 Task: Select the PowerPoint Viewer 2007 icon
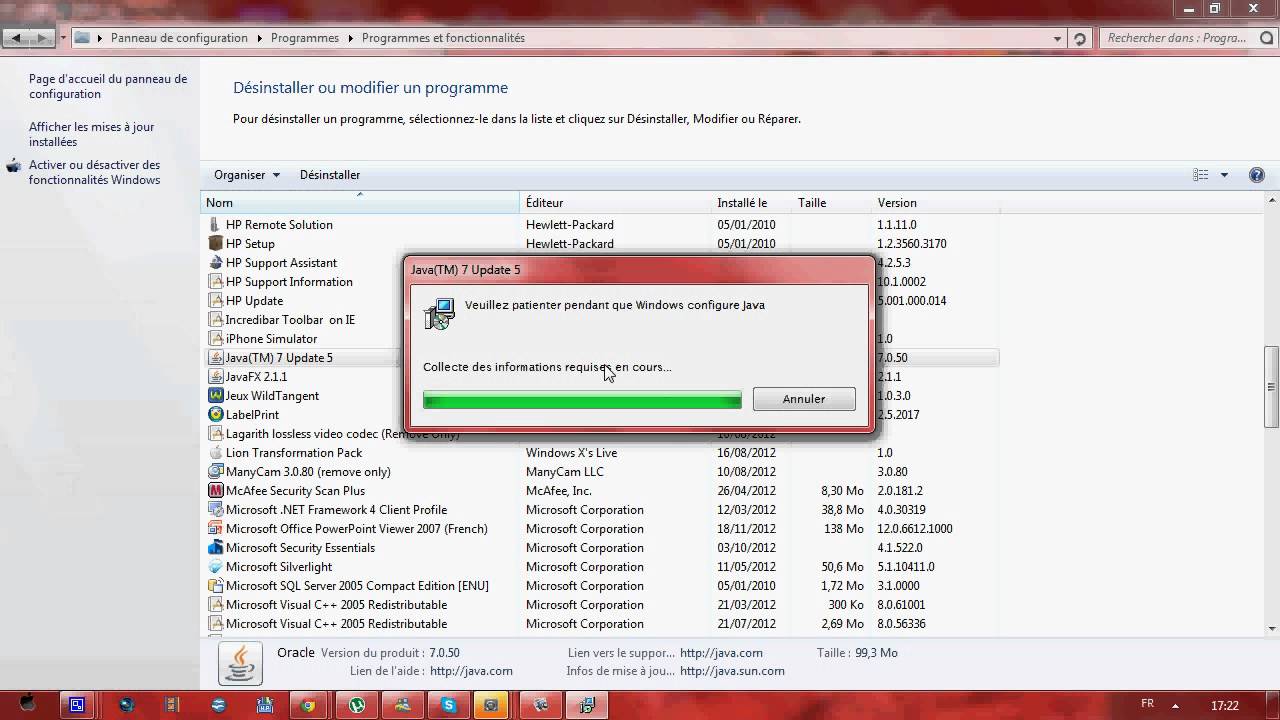click(215, 529)
